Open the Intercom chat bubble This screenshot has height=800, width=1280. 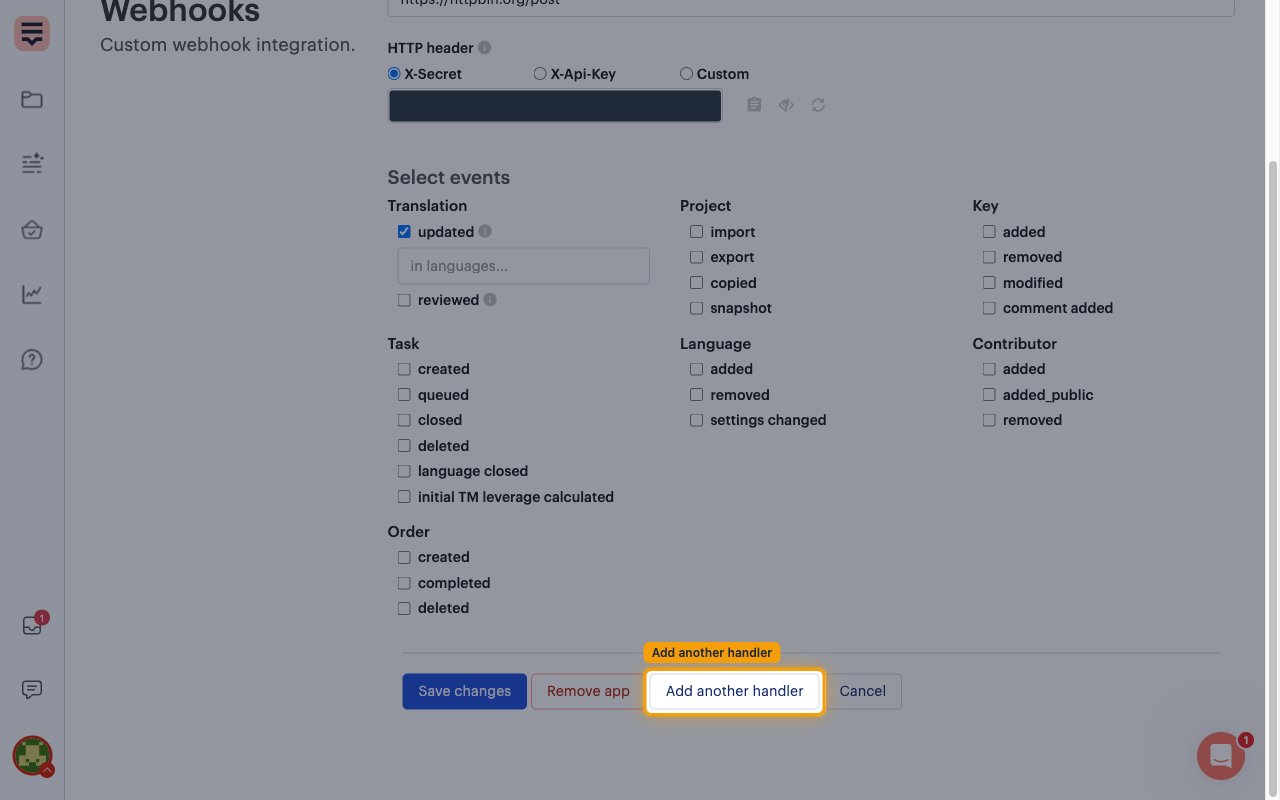pos(1221,757)
